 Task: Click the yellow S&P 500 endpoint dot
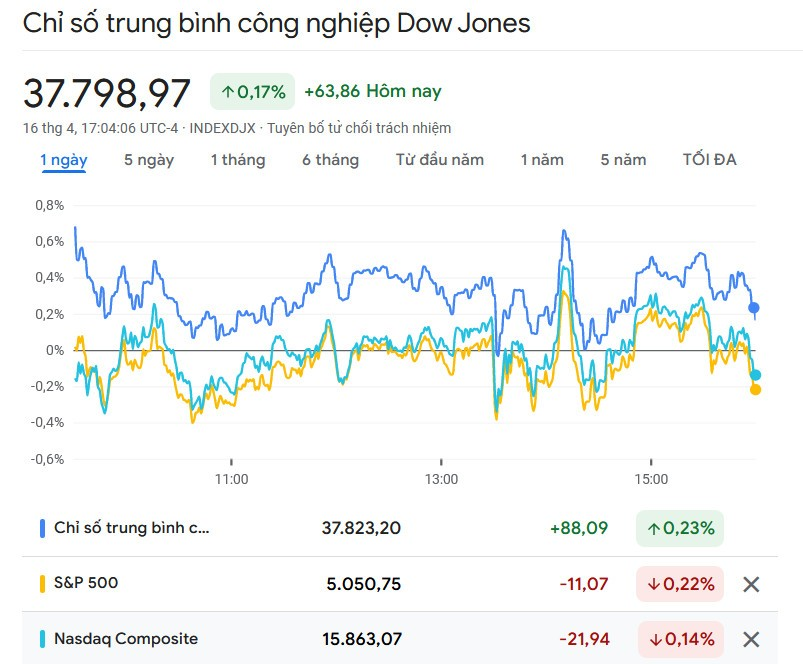(x=755, y=389)
